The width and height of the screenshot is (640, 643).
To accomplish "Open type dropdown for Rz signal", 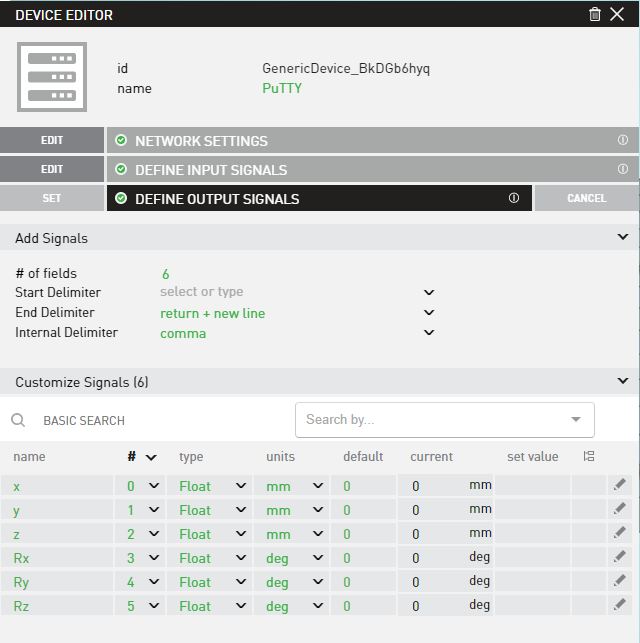I will pos(241,606).
